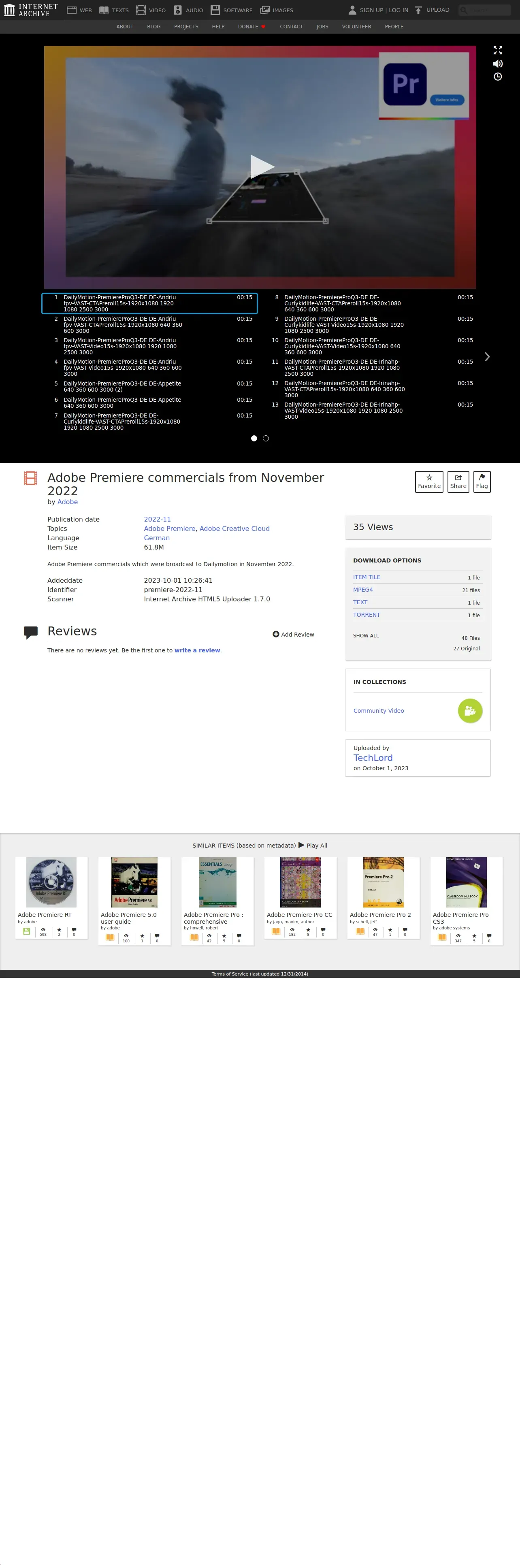Open the Adobe Premiere Pro 2 thumbnail
Screen dimensions: 520x1568
click(x=384, y=883)
